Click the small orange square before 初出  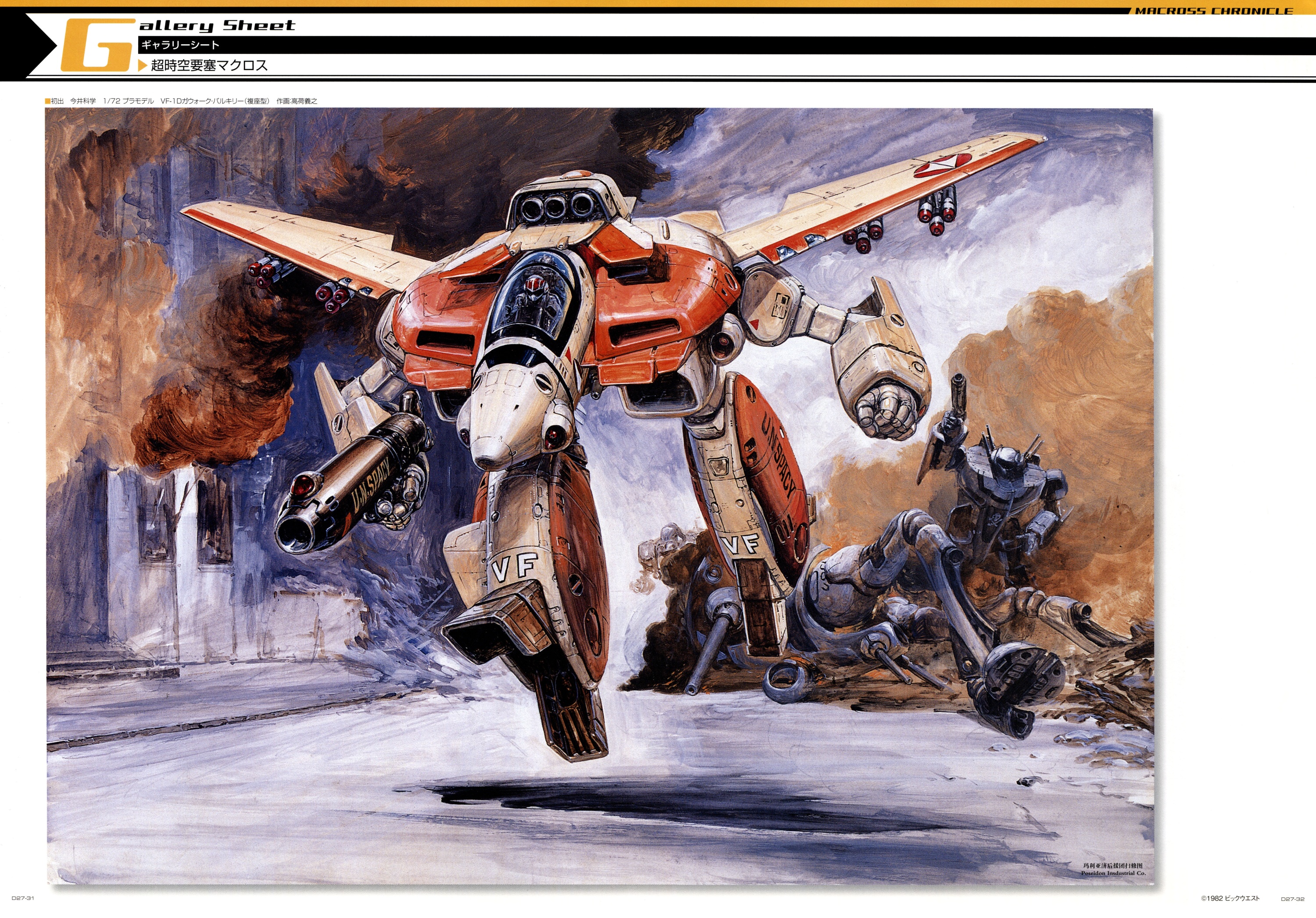pos(47,101)
